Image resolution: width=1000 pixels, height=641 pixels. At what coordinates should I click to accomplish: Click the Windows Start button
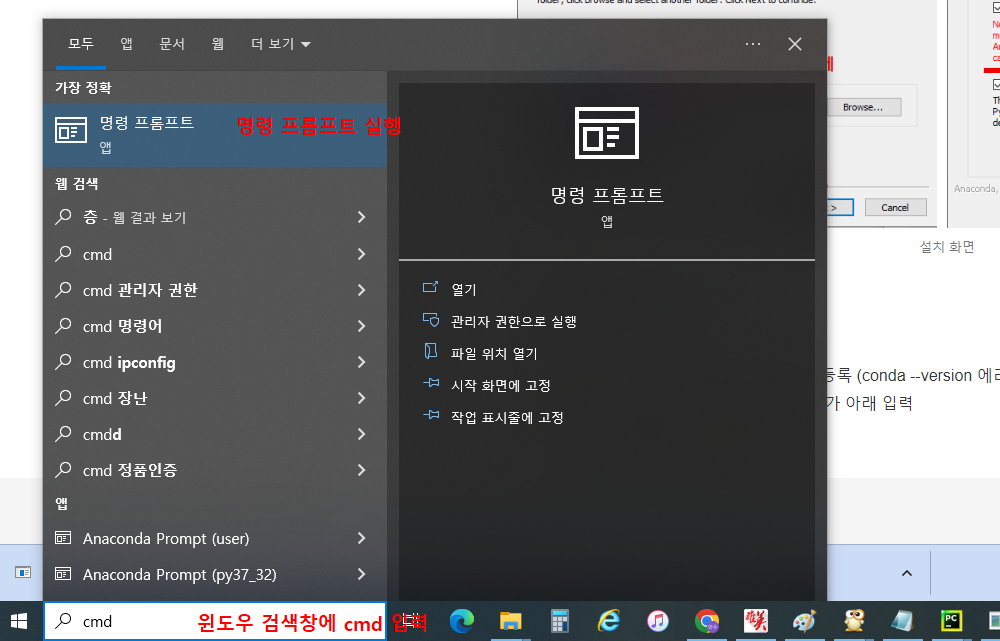[x=19, y=621]
